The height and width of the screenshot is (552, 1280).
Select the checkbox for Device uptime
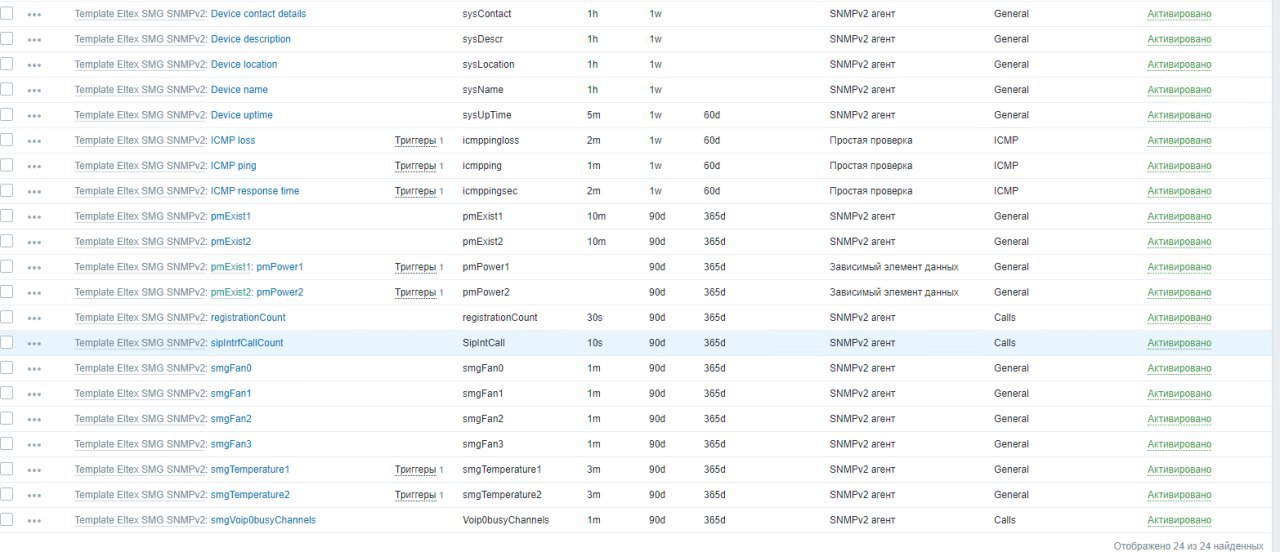(7, 114)
